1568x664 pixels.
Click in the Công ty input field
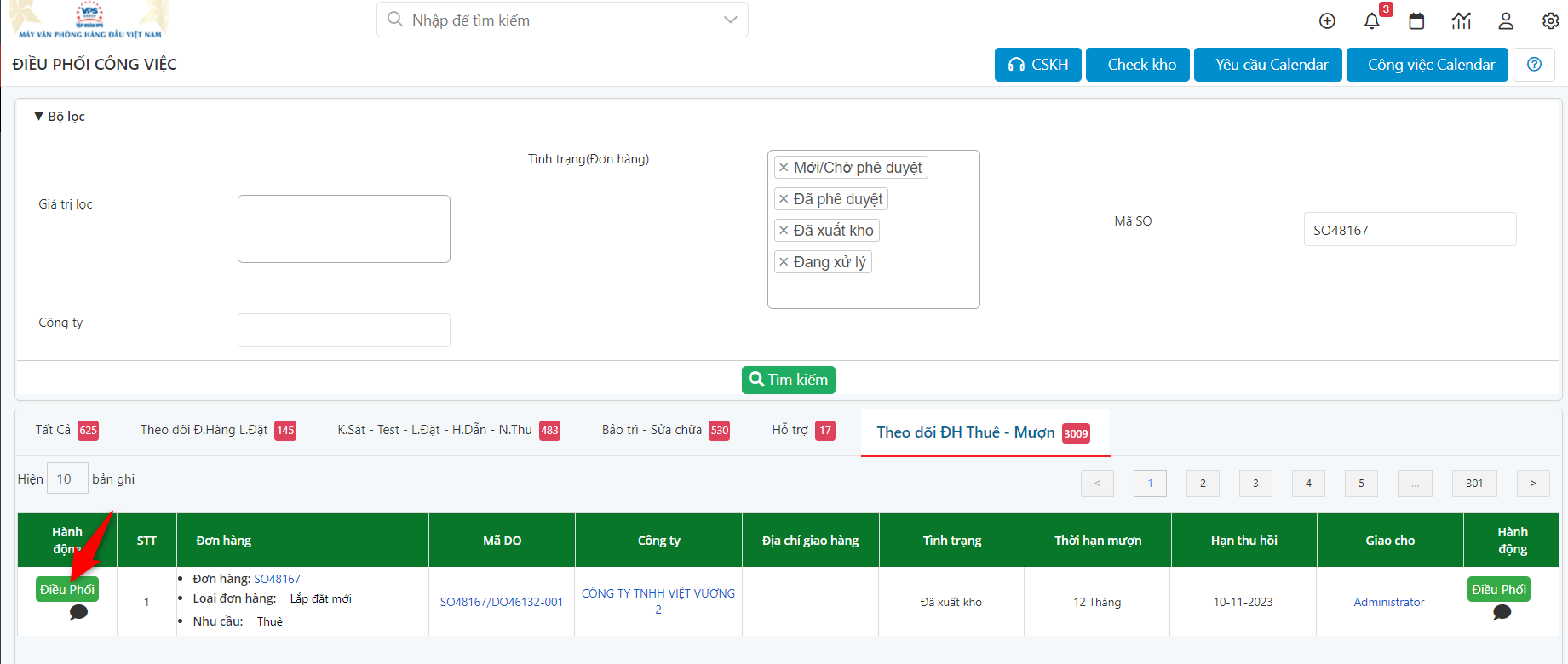(344, 330)
